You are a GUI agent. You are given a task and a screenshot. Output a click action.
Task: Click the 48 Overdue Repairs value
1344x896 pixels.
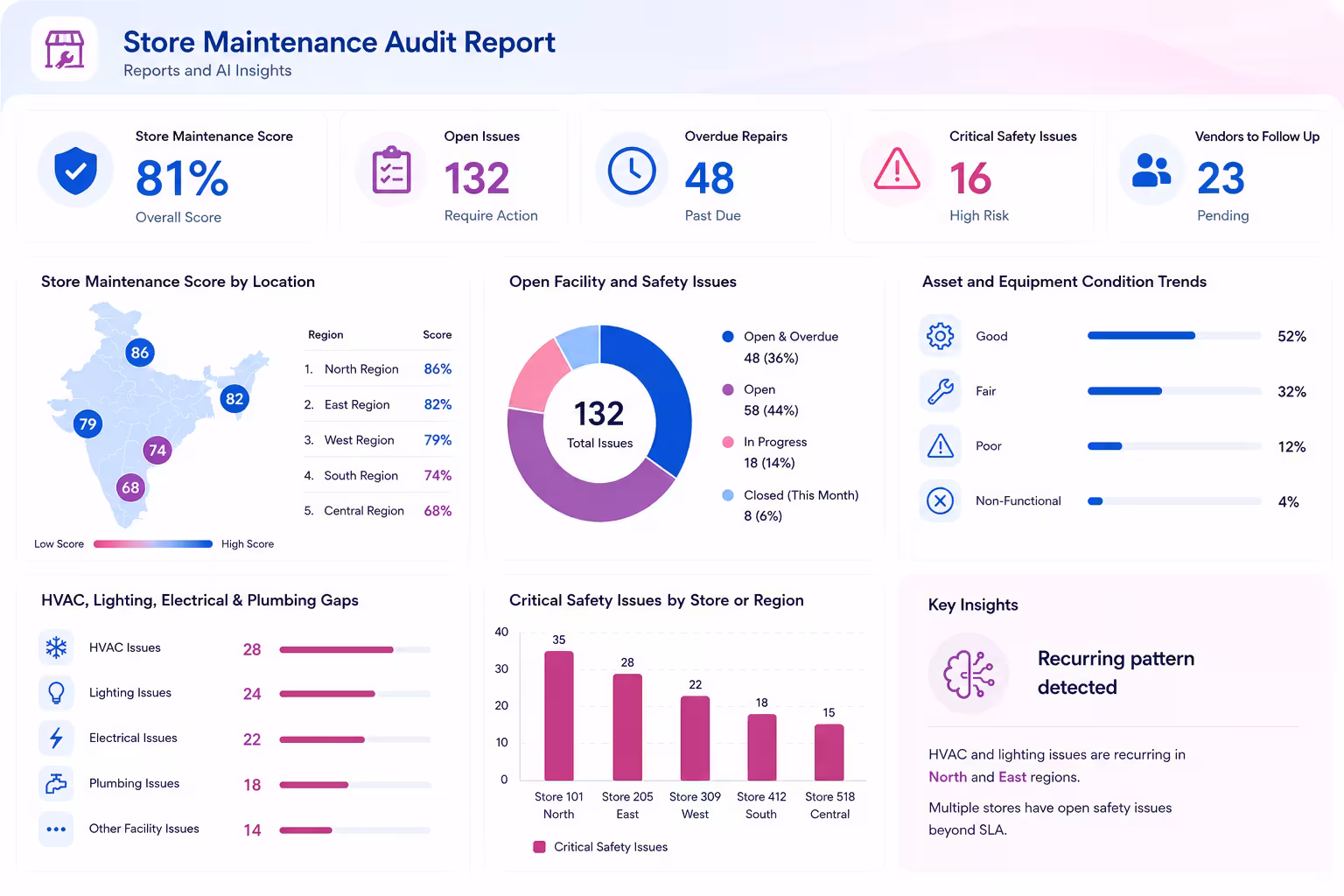(710, 178)
